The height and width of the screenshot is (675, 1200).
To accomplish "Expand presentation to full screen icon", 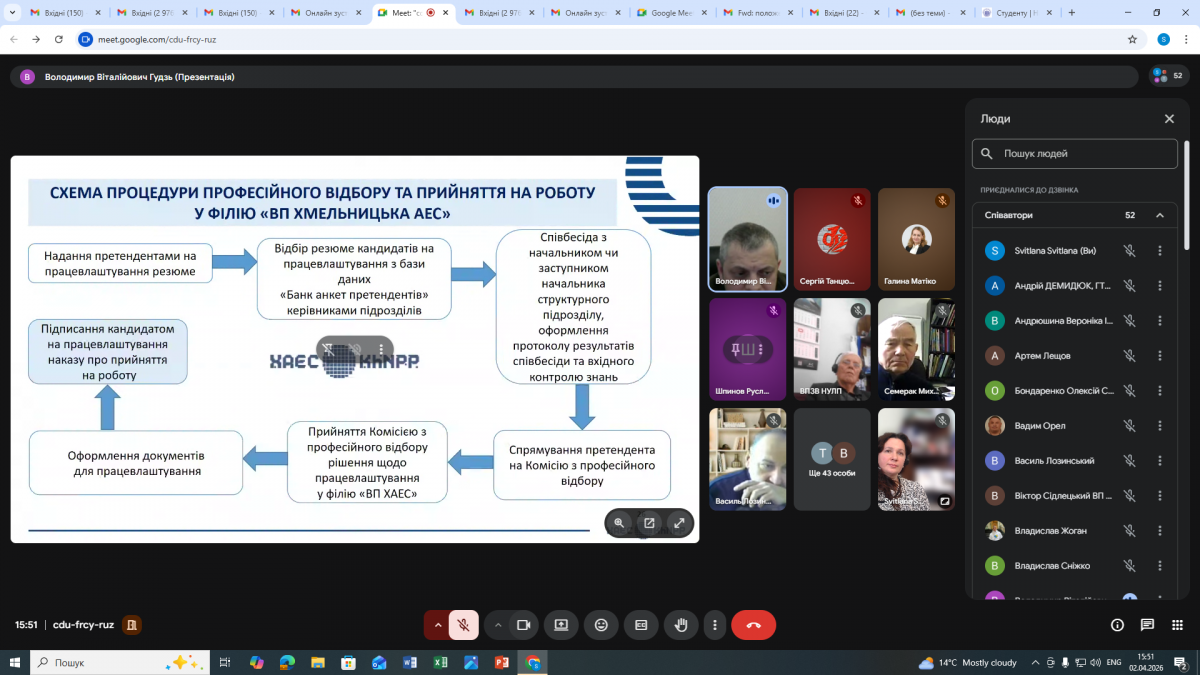I will point(679,523).
